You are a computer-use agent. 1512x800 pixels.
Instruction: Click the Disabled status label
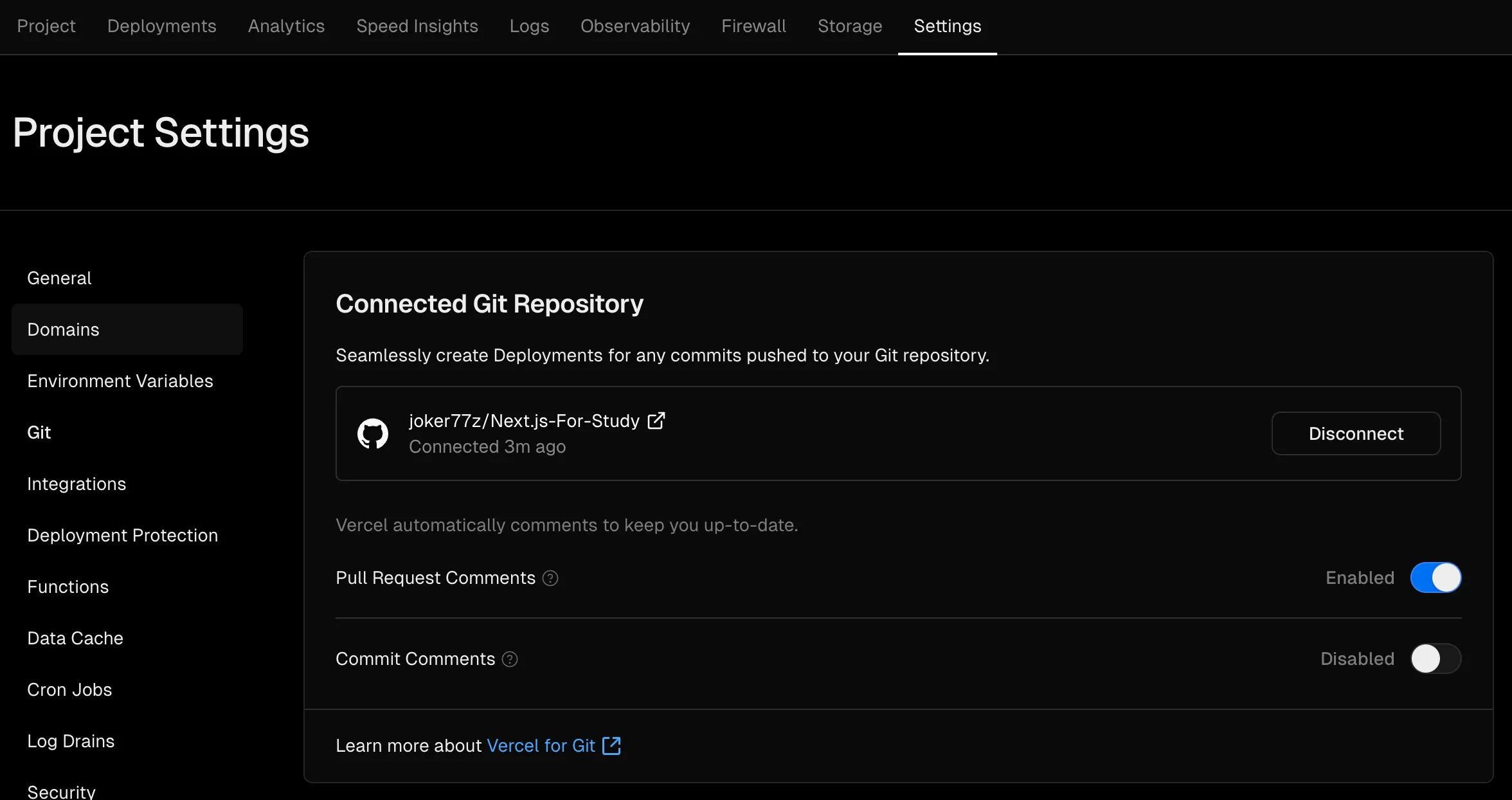(1358, 659)
